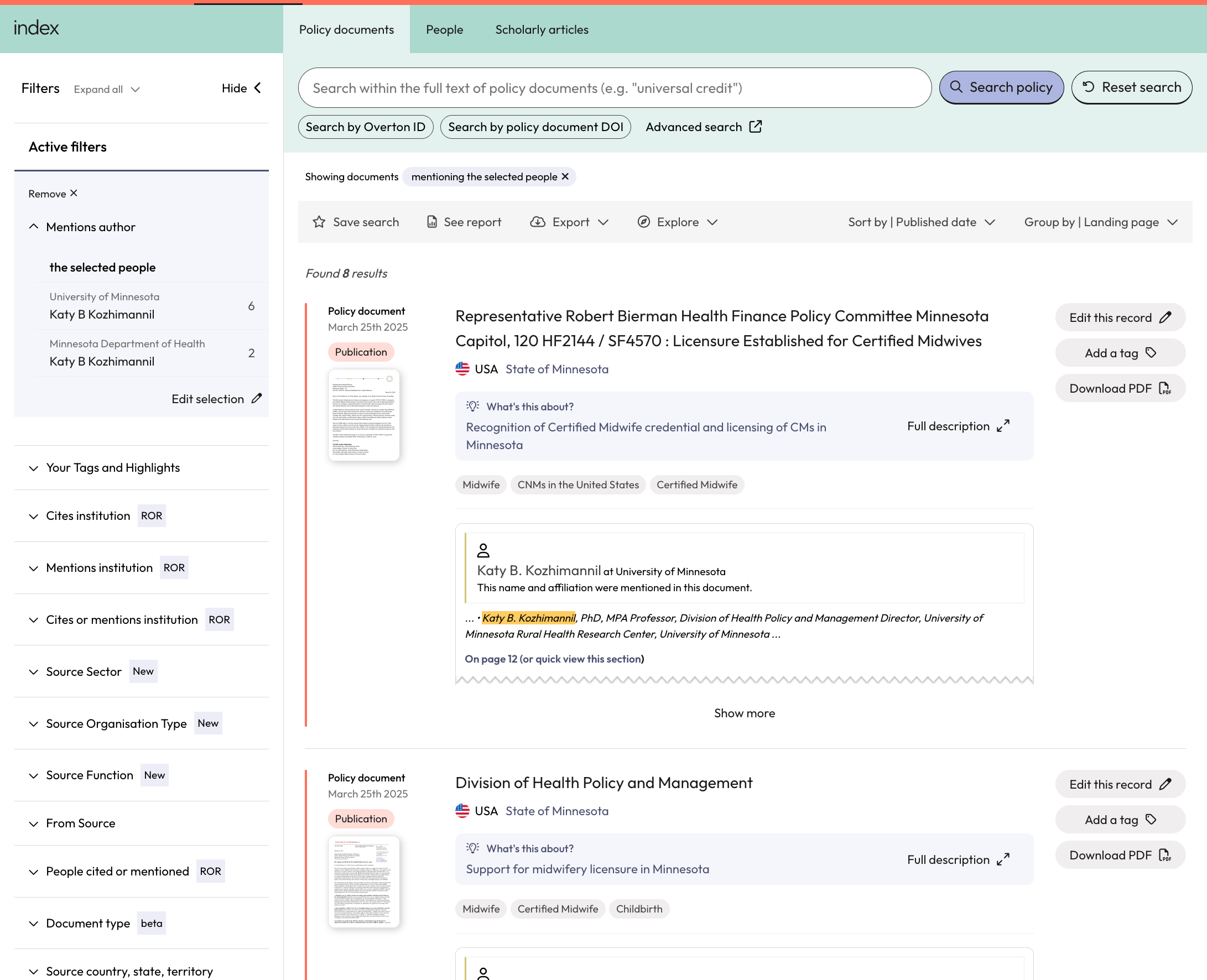Click the X next to Remove in Active filters
The height and width of the screenshot is (980, 1207).
(x=74, y=193)
